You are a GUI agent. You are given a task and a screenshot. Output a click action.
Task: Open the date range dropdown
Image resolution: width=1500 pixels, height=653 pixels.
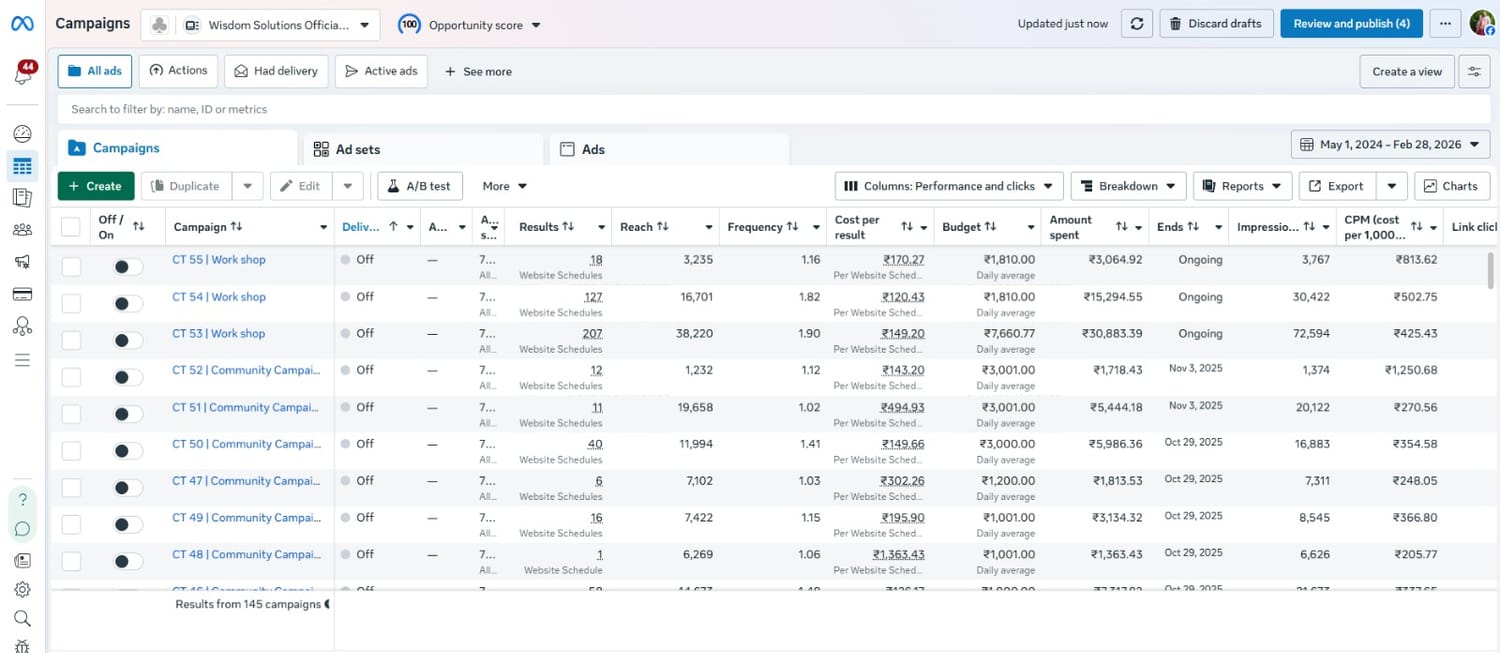point(1390,145)
